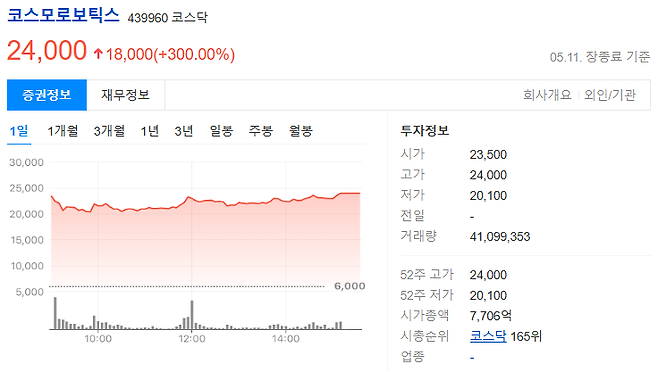This screenshot has width=658, height=372.
Task: Switch chart to 월봉 candles
Action: click(300, 131)
